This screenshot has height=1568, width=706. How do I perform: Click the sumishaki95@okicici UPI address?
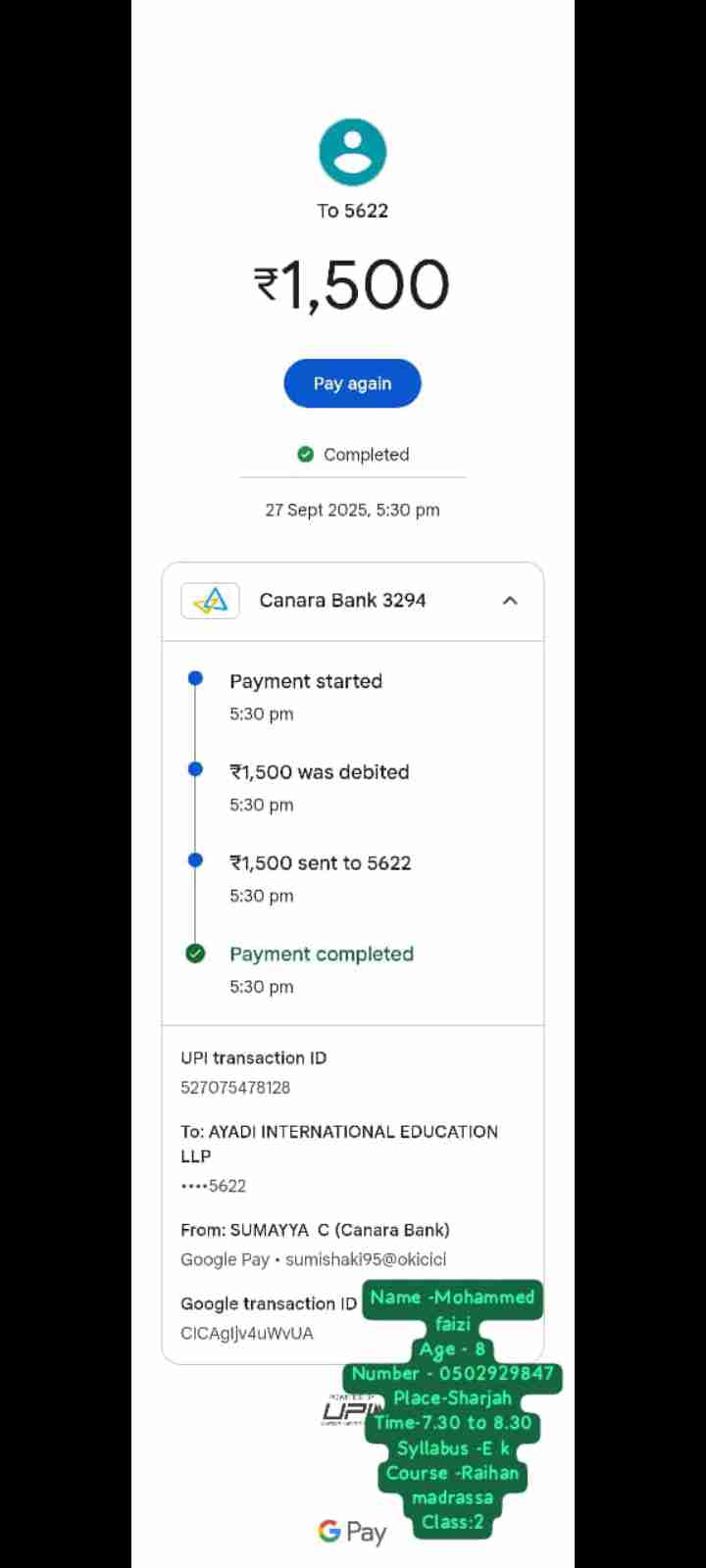point(366,1260)
